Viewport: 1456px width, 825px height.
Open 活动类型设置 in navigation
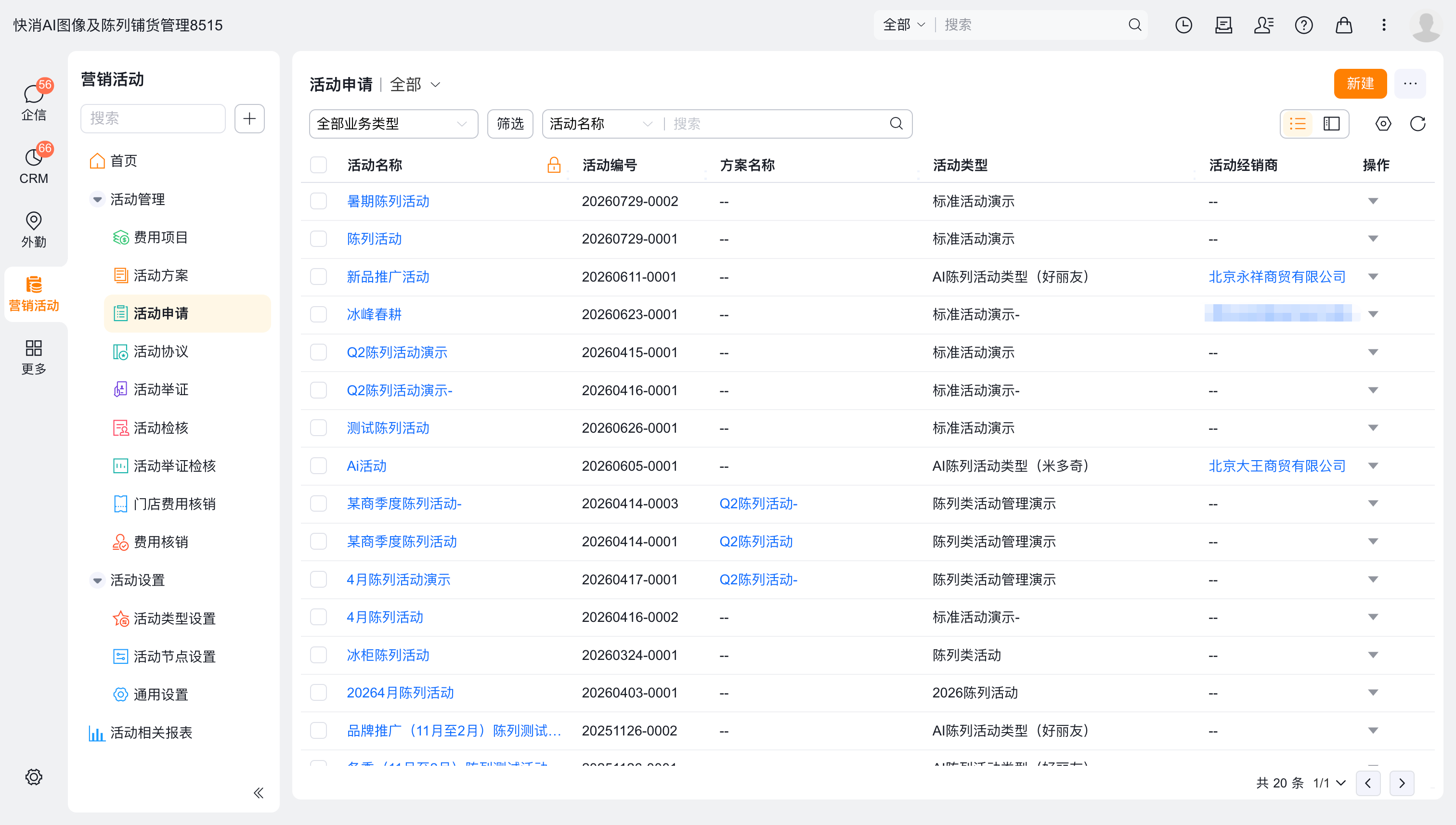pos(174,618)
